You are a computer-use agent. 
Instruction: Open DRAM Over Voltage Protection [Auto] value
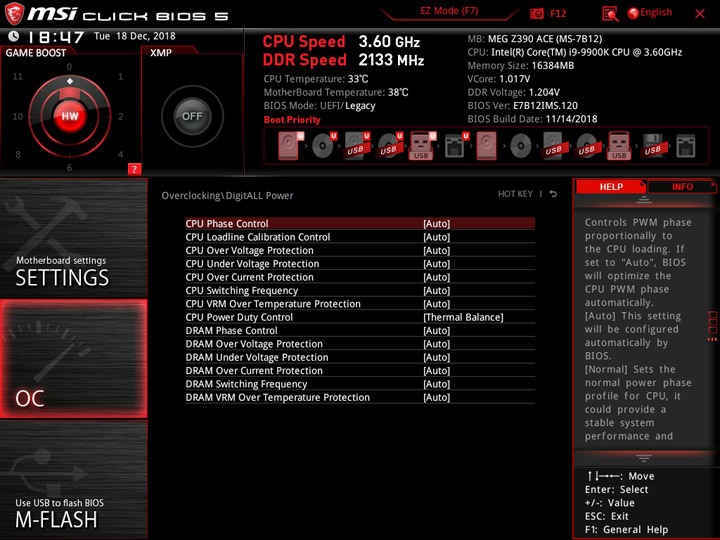point(436,343)
